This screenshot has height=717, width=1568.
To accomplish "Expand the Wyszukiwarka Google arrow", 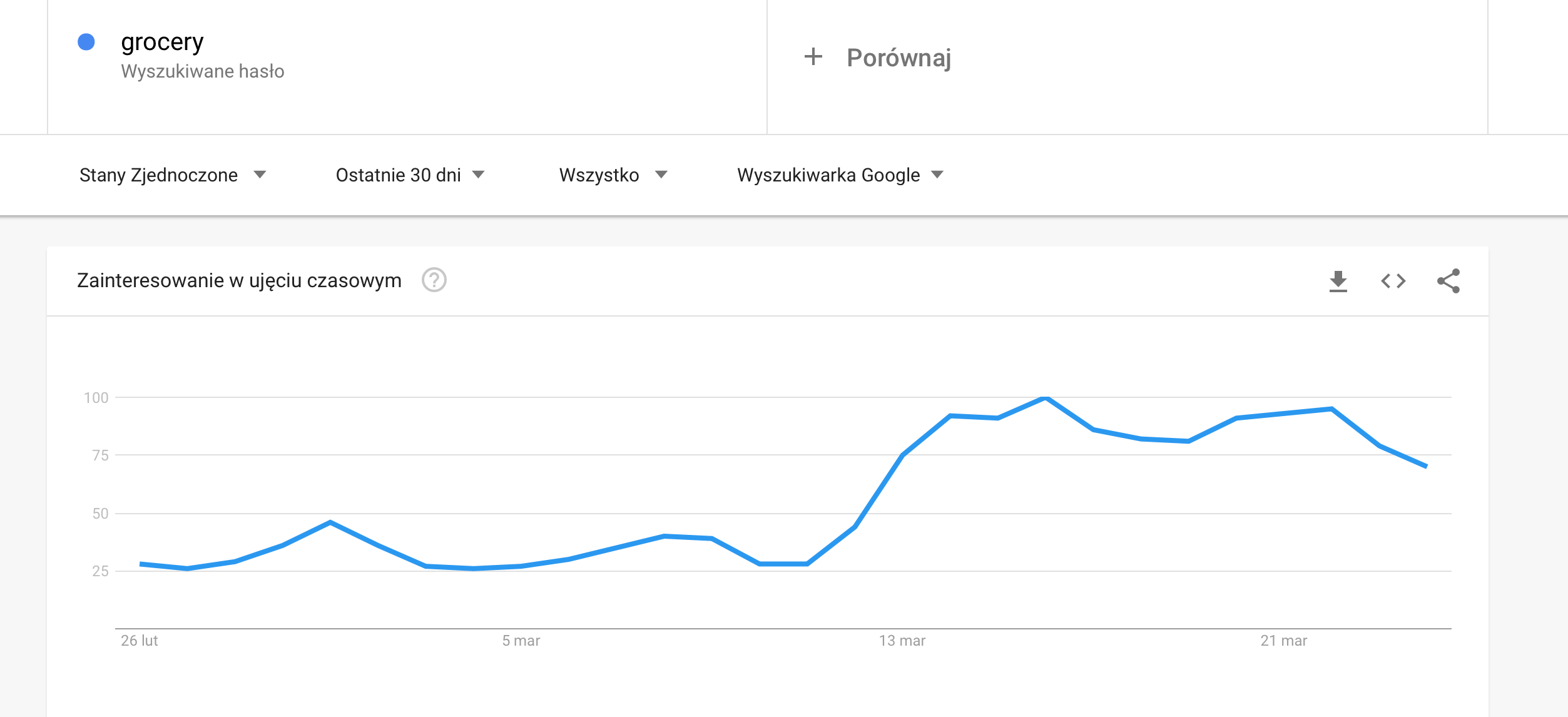I will coord(937,175).
